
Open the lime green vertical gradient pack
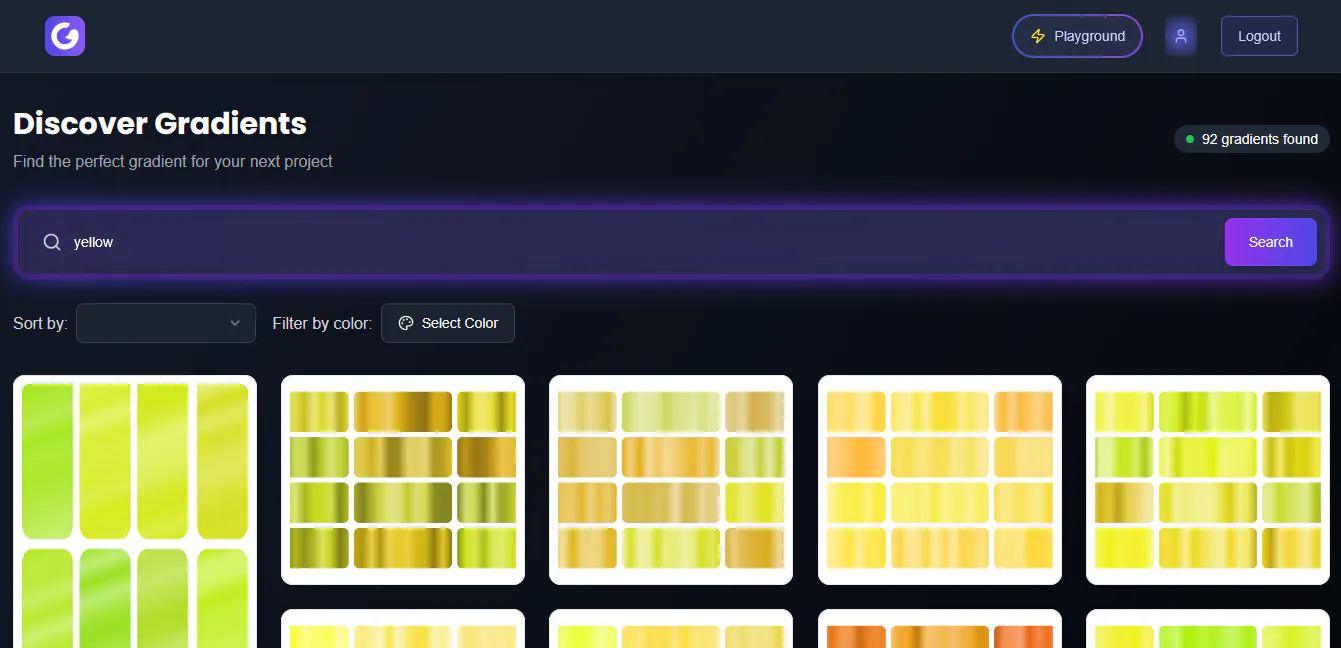135,512
